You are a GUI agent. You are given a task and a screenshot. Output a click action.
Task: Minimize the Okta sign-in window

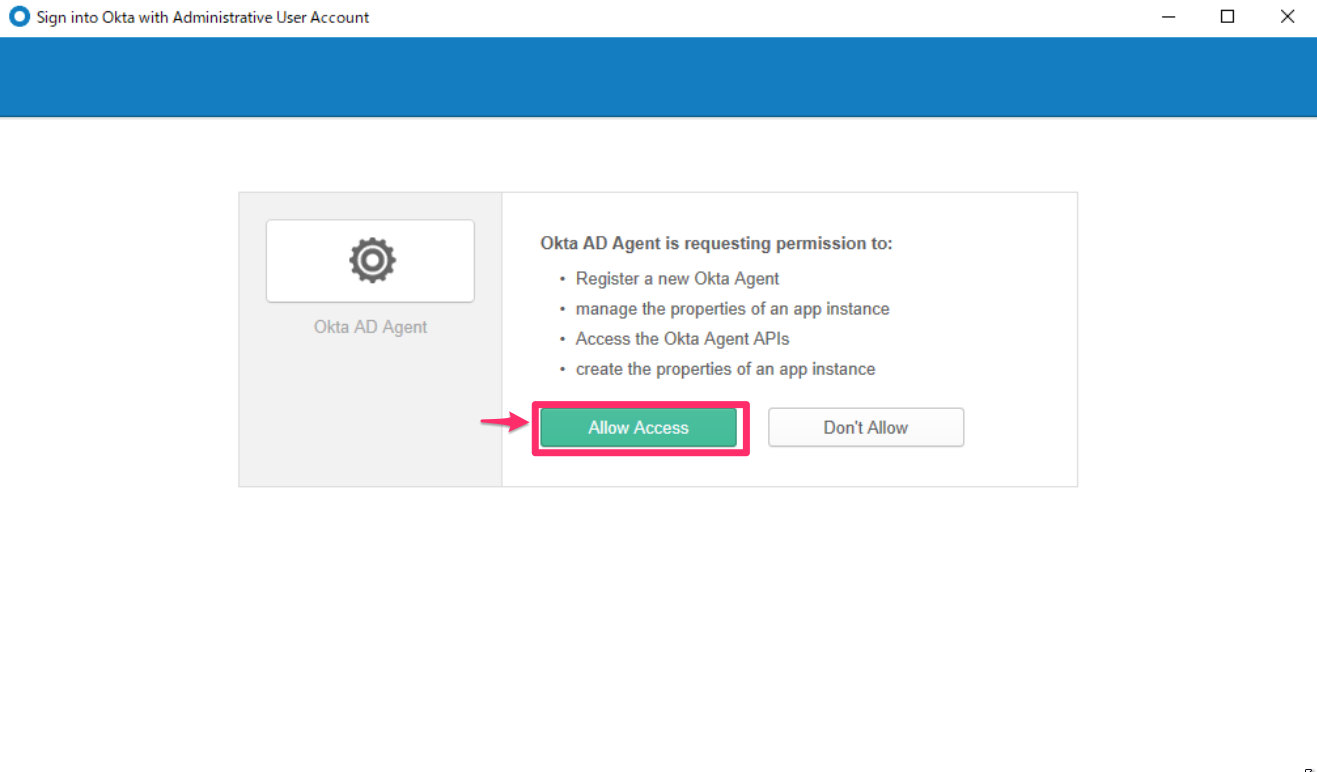1168,16
